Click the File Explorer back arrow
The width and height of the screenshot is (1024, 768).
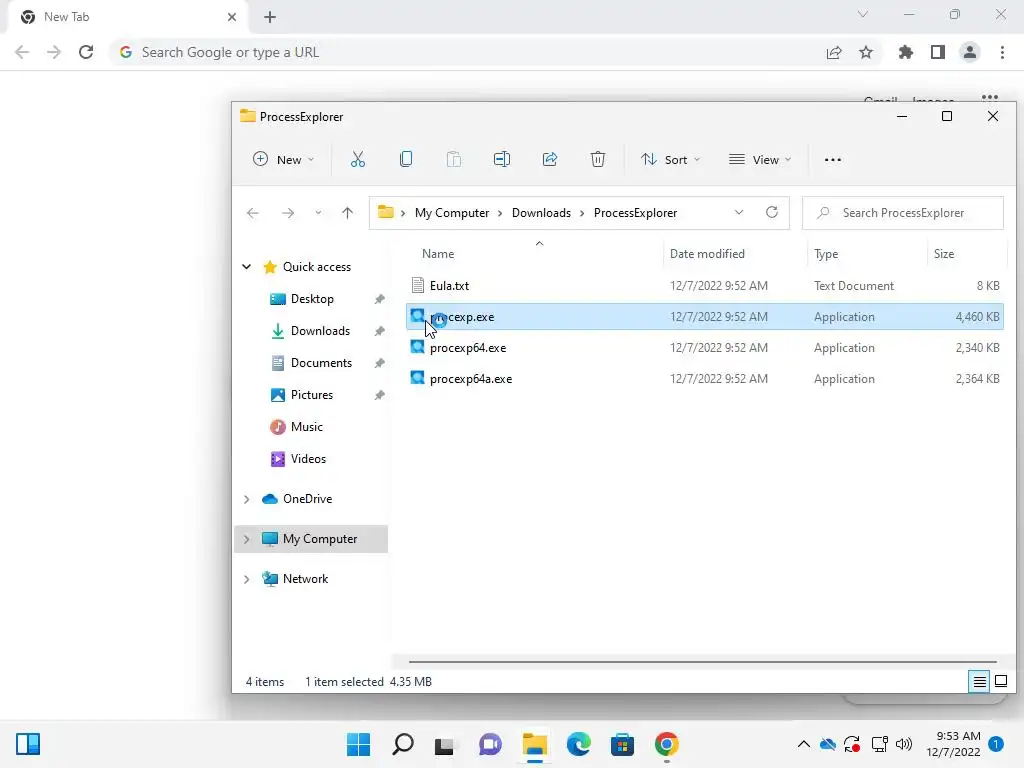click(x=253, y=213)
